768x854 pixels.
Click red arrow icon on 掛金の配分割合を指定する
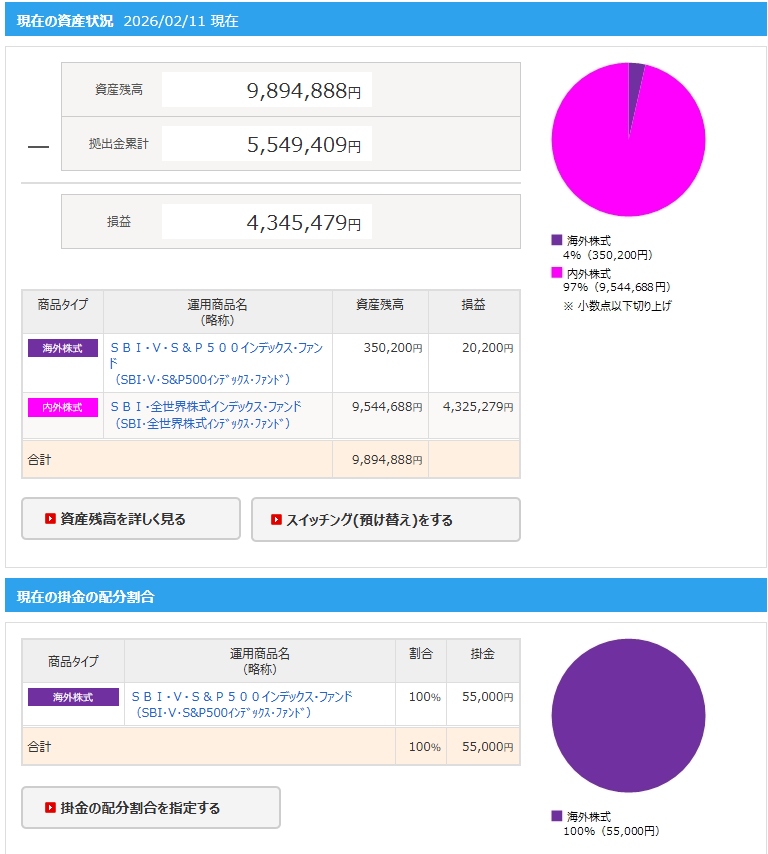coord(50,808)
